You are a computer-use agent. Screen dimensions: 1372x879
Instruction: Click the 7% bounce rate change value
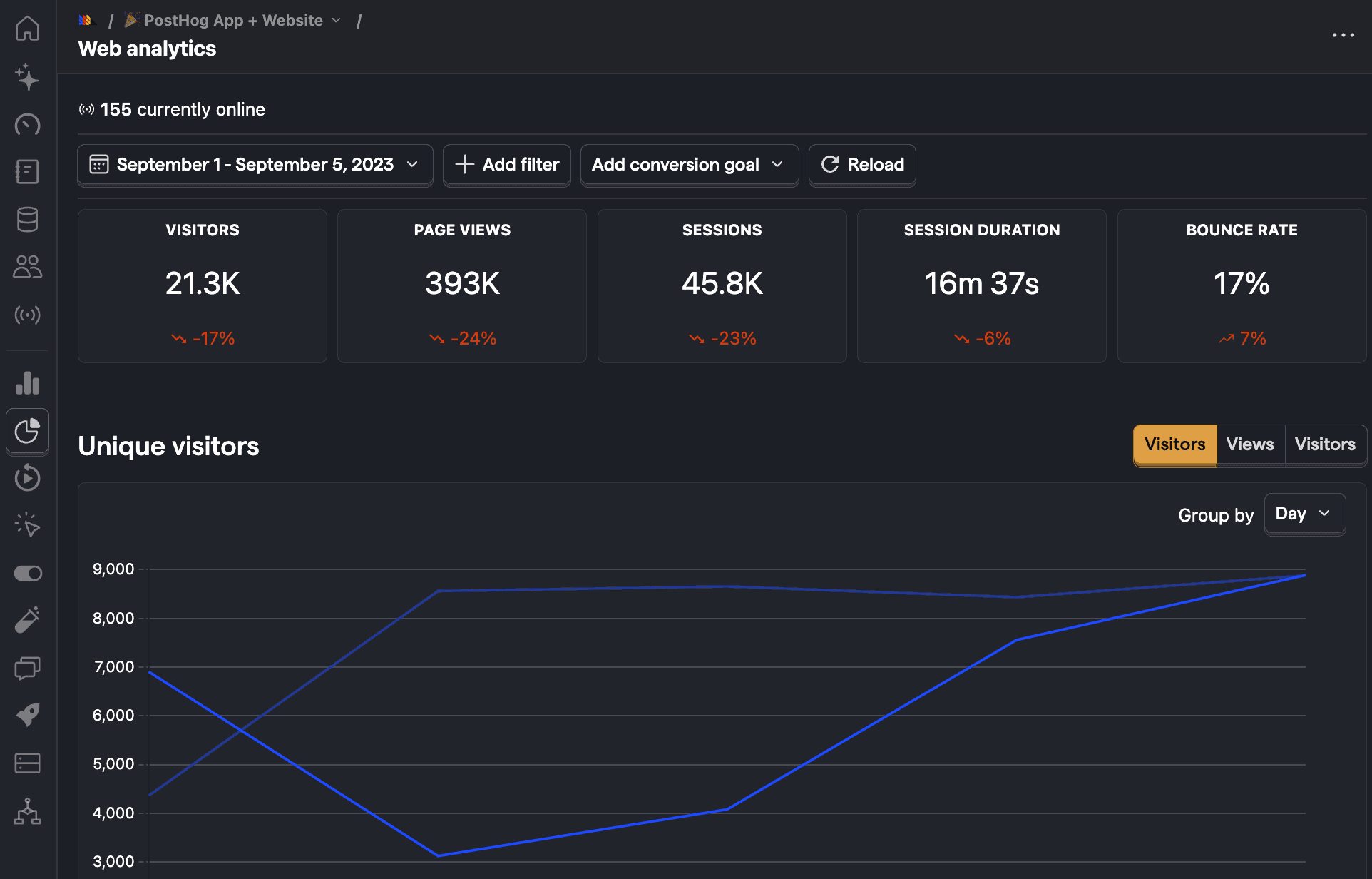(x=1253, y=338)
